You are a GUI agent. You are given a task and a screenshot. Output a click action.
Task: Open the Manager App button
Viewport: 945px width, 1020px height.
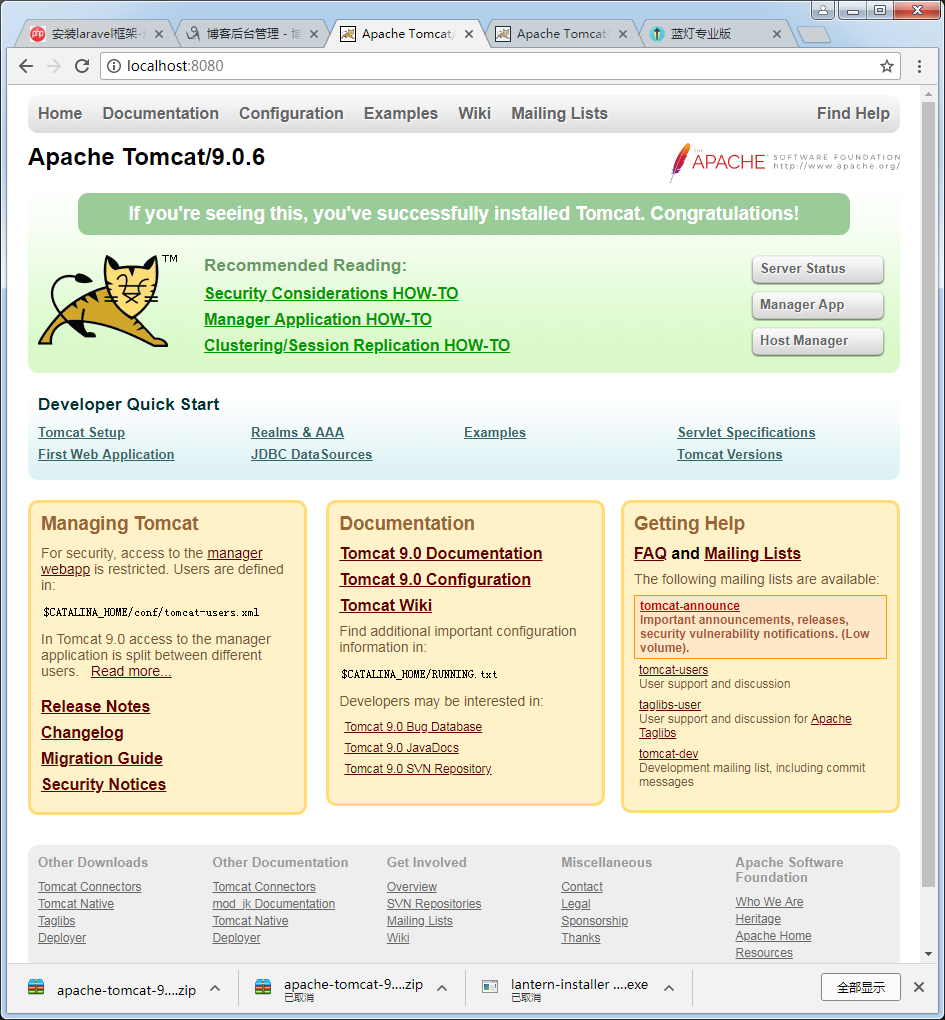(818, 305)
